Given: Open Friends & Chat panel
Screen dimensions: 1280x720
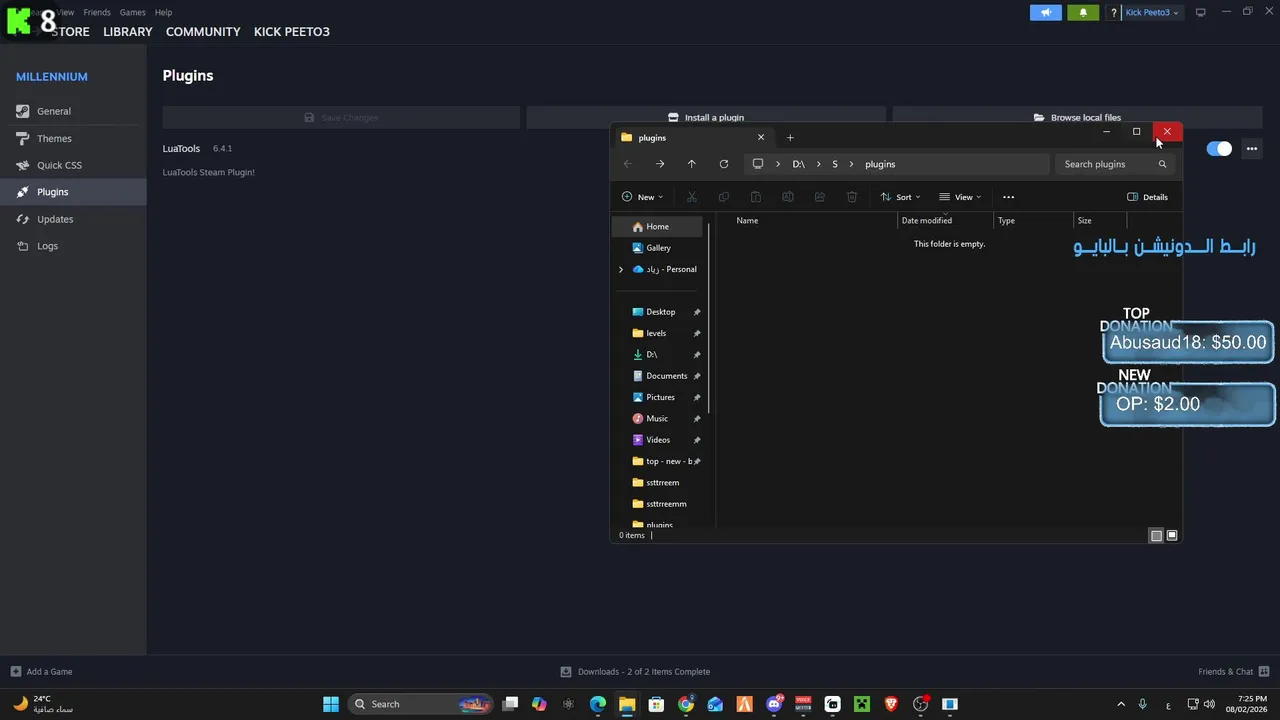Looking at the screenshot, I should [x=1233, y=672].
